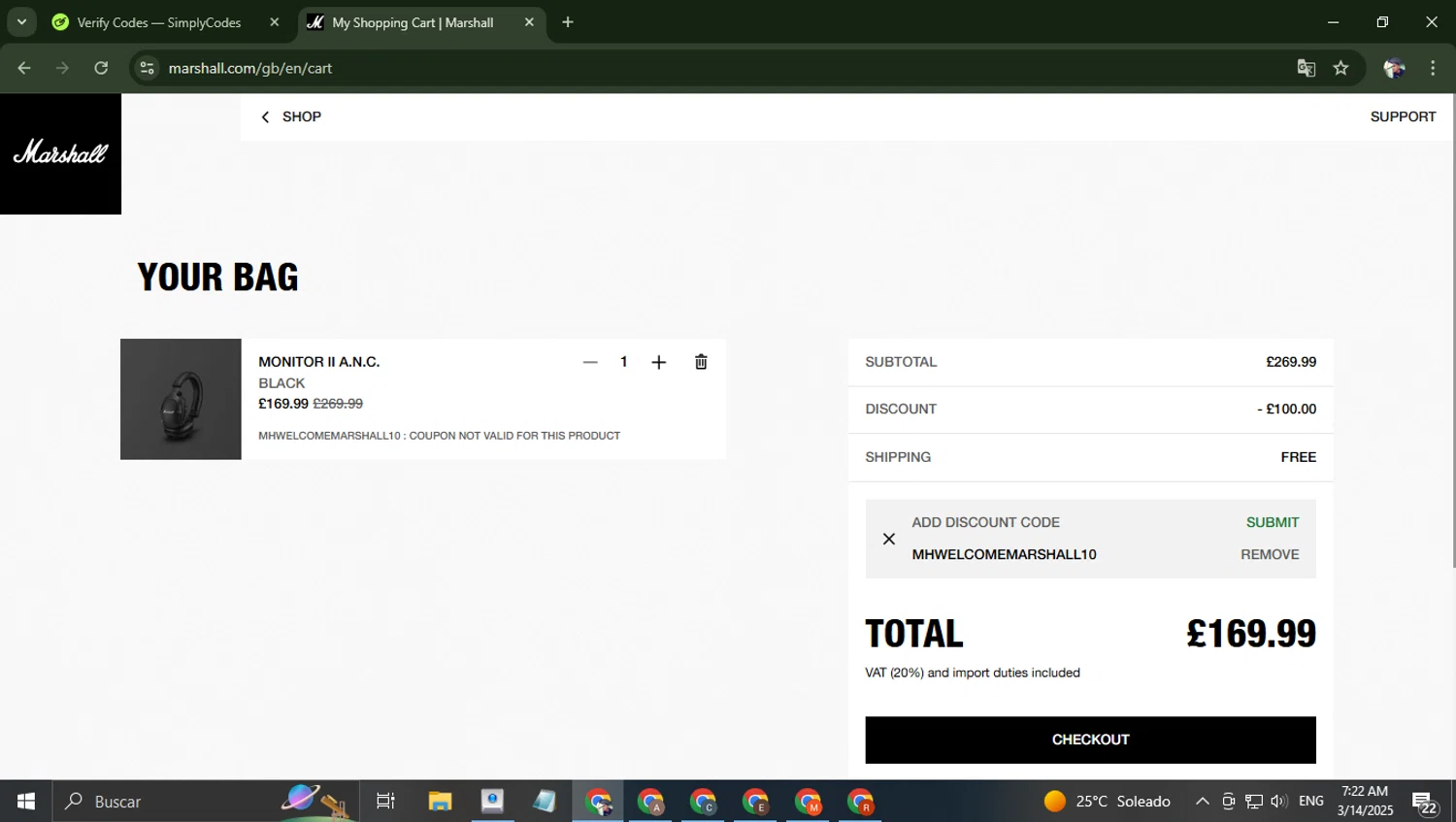The image size is (1456, 822).
Task: Open the clock showing 7:22 AM
Action: (x=1365, y=801)
